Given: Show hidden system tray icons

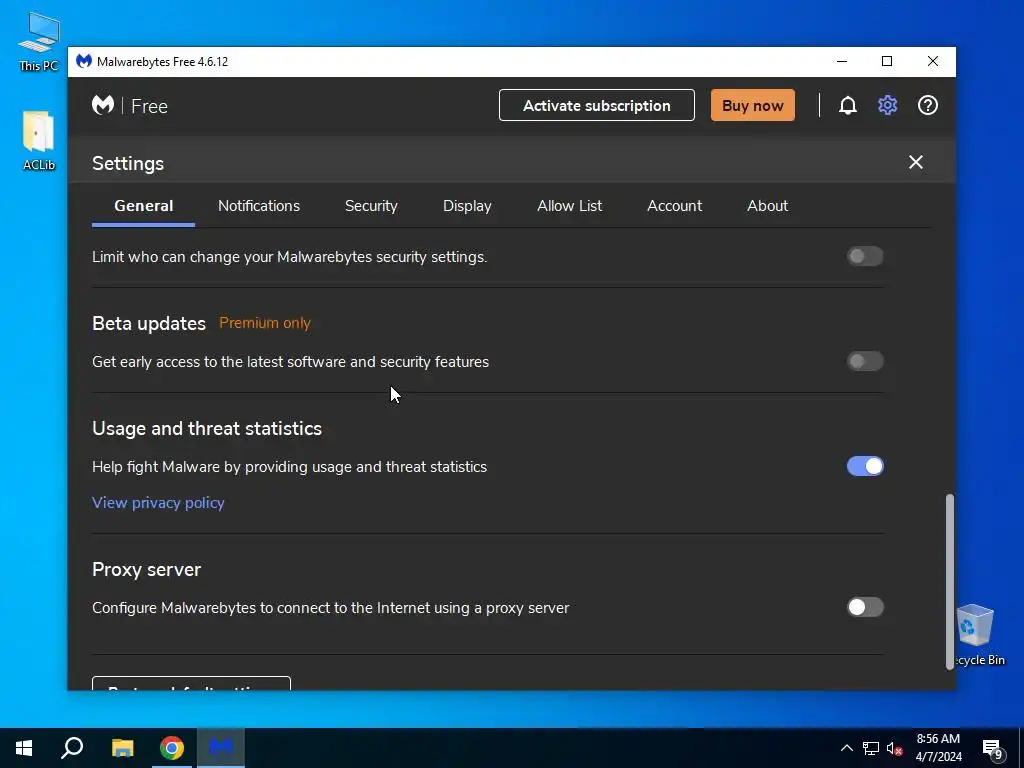Looking at the screenshot, I should [846, 748].
